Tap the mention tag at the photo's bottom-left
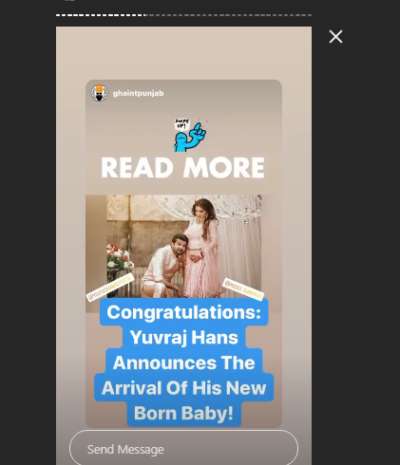 click(110, 287)
